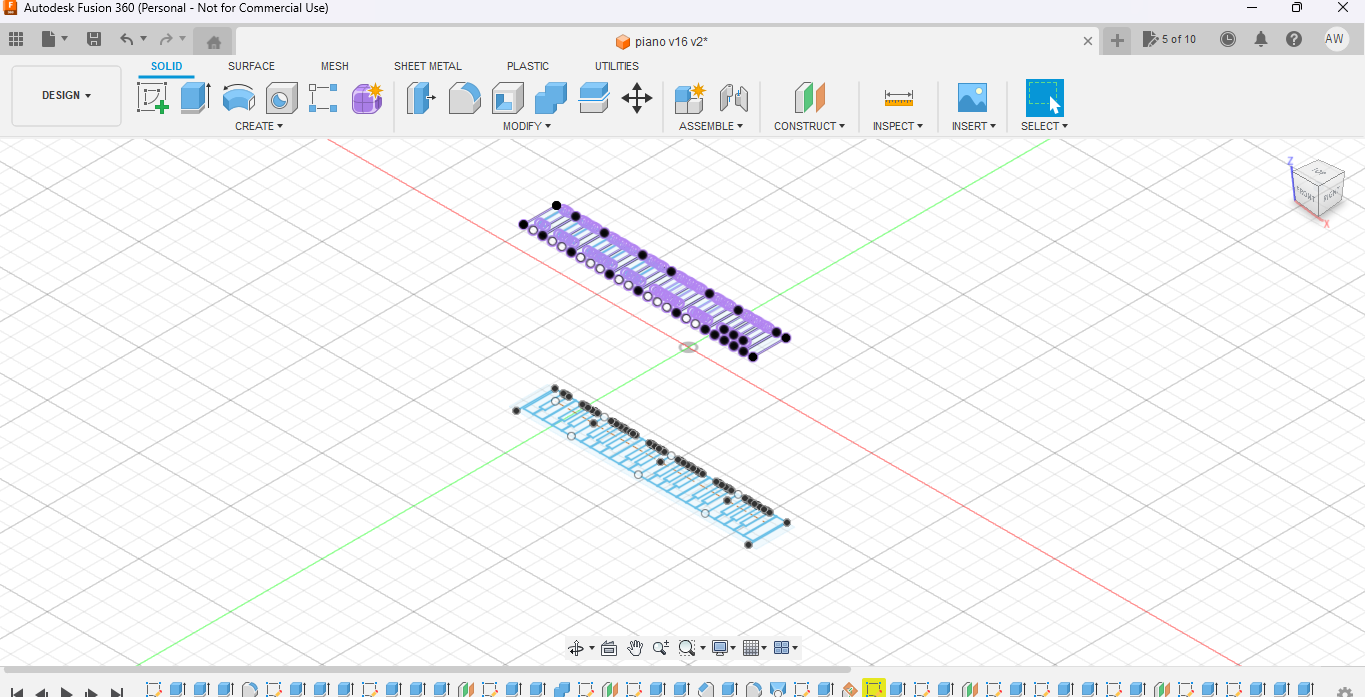Screen dimensions: 1365x697
Task: Activate the Extrude tool
Action: [x=194, y=97]
